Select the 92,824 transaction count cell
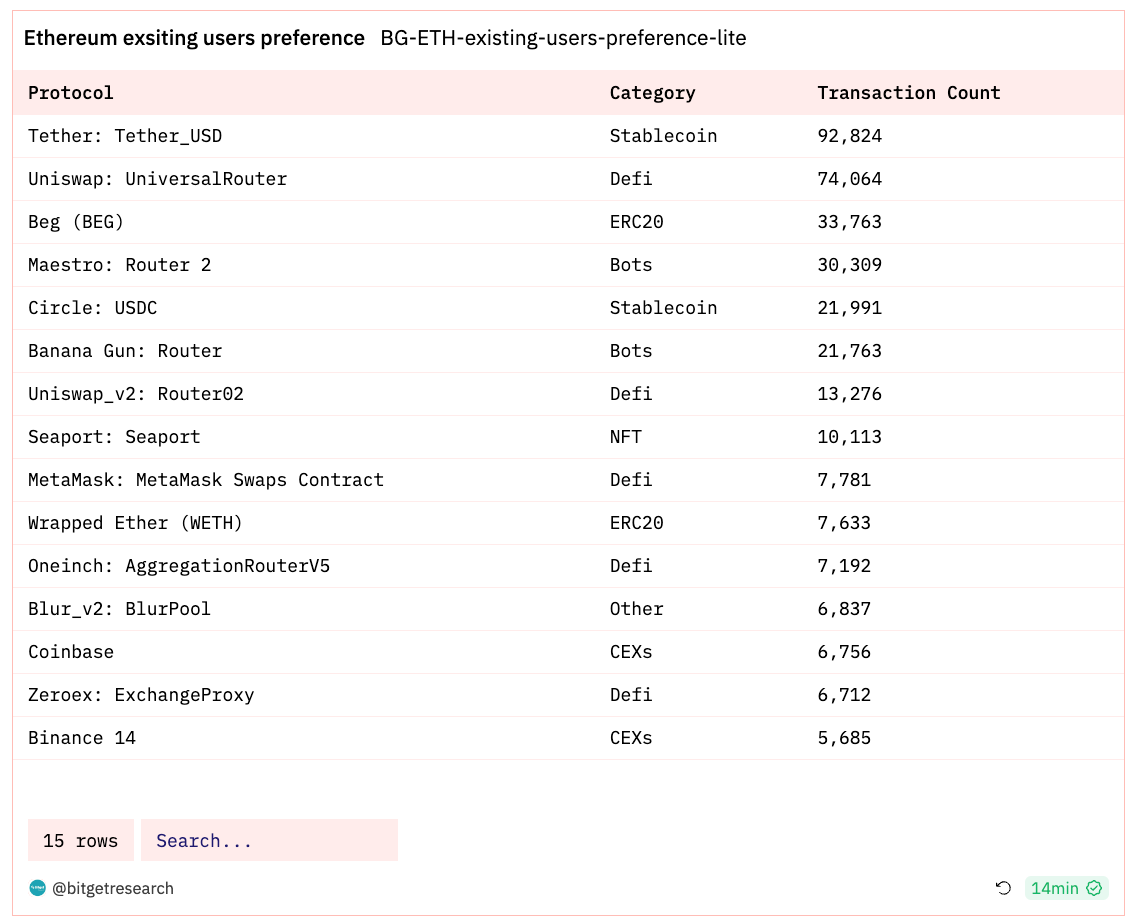This screenshot has width=1132, height=924. (x=850, y=136)
